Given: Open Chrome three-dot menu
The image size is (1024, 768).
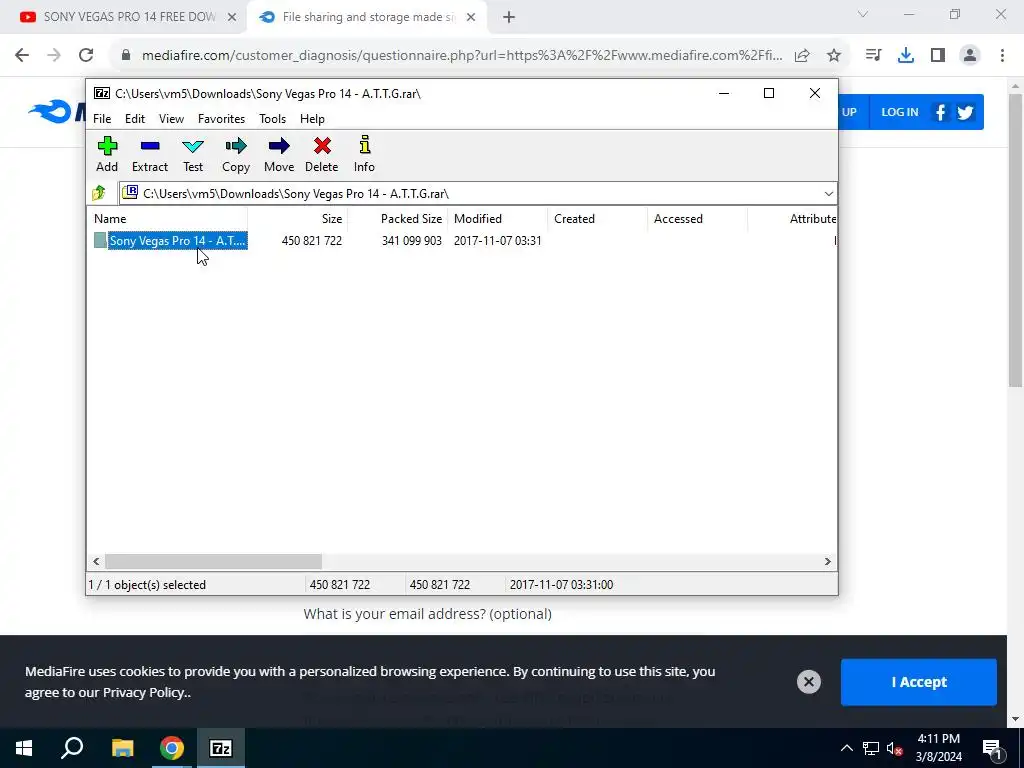Looking at the screenshot, I should [x=1002, y=56].
